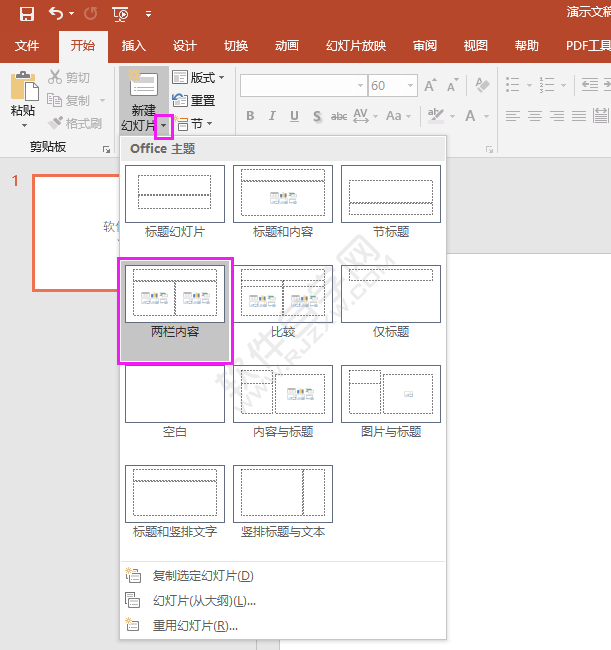The width and height of the screenshot is (611, 650).
Task: Toggle Bold formatting button
Action: (x=250, y=116)
